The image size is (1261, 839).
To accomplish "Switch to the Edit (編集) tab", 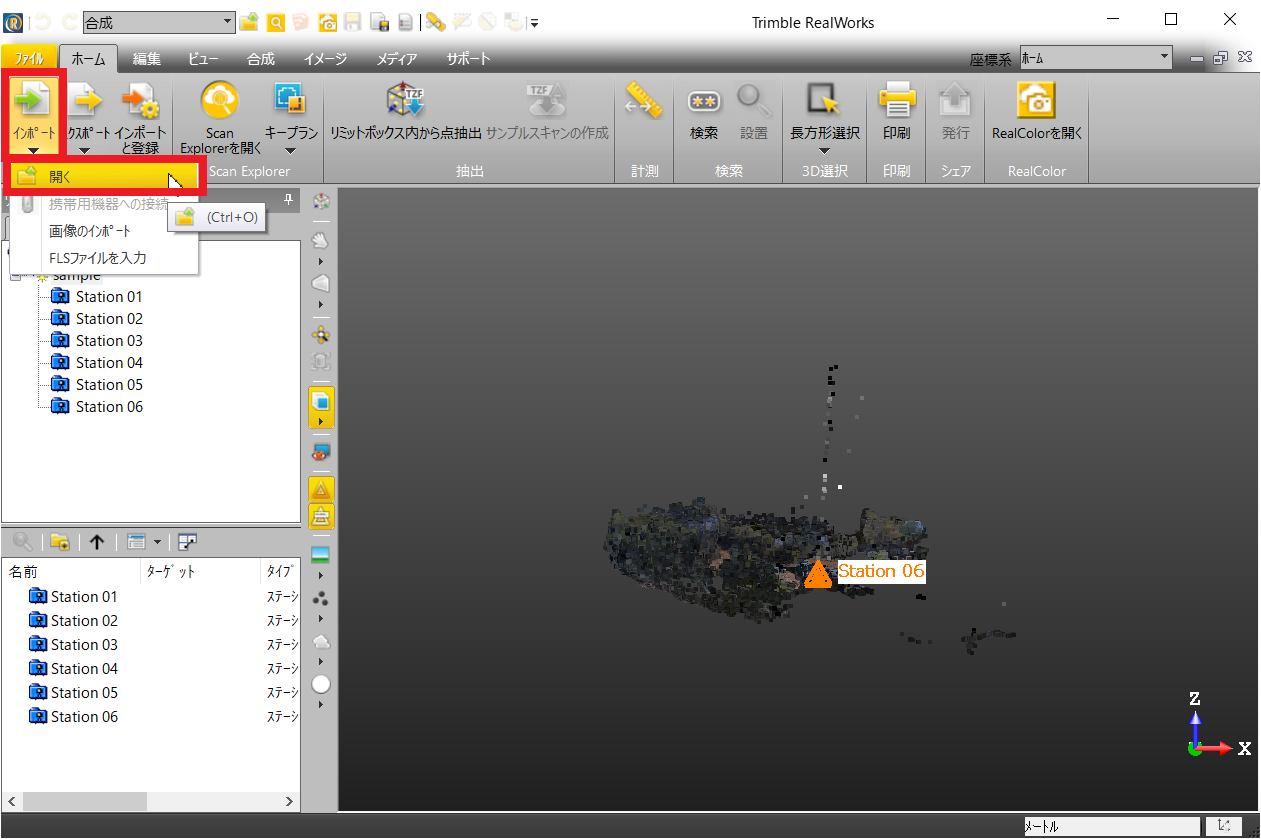I will click(x=147, y=59).
